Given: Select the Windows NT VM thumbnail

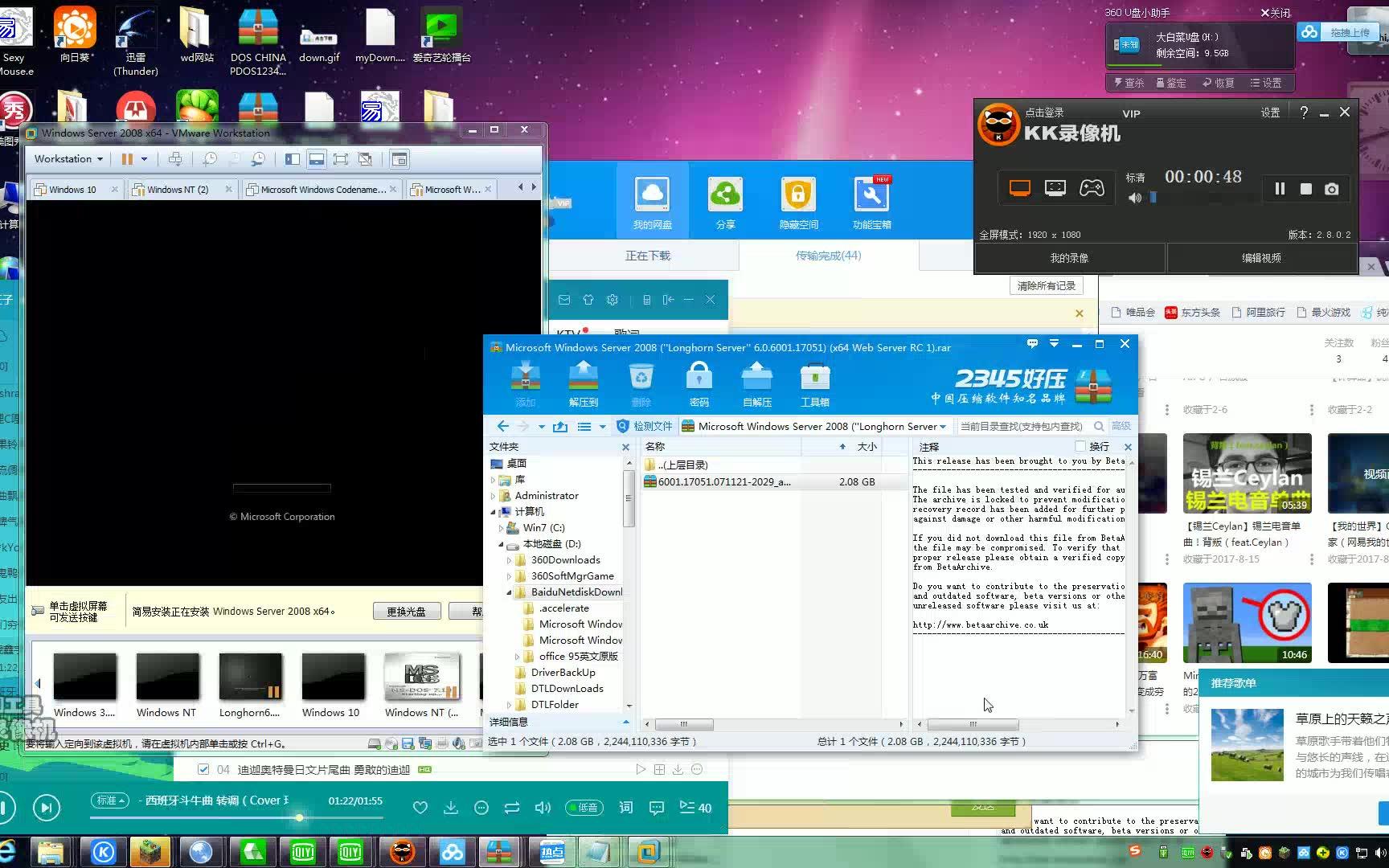Looking at the screenshot, I should (x=166, y=685).
